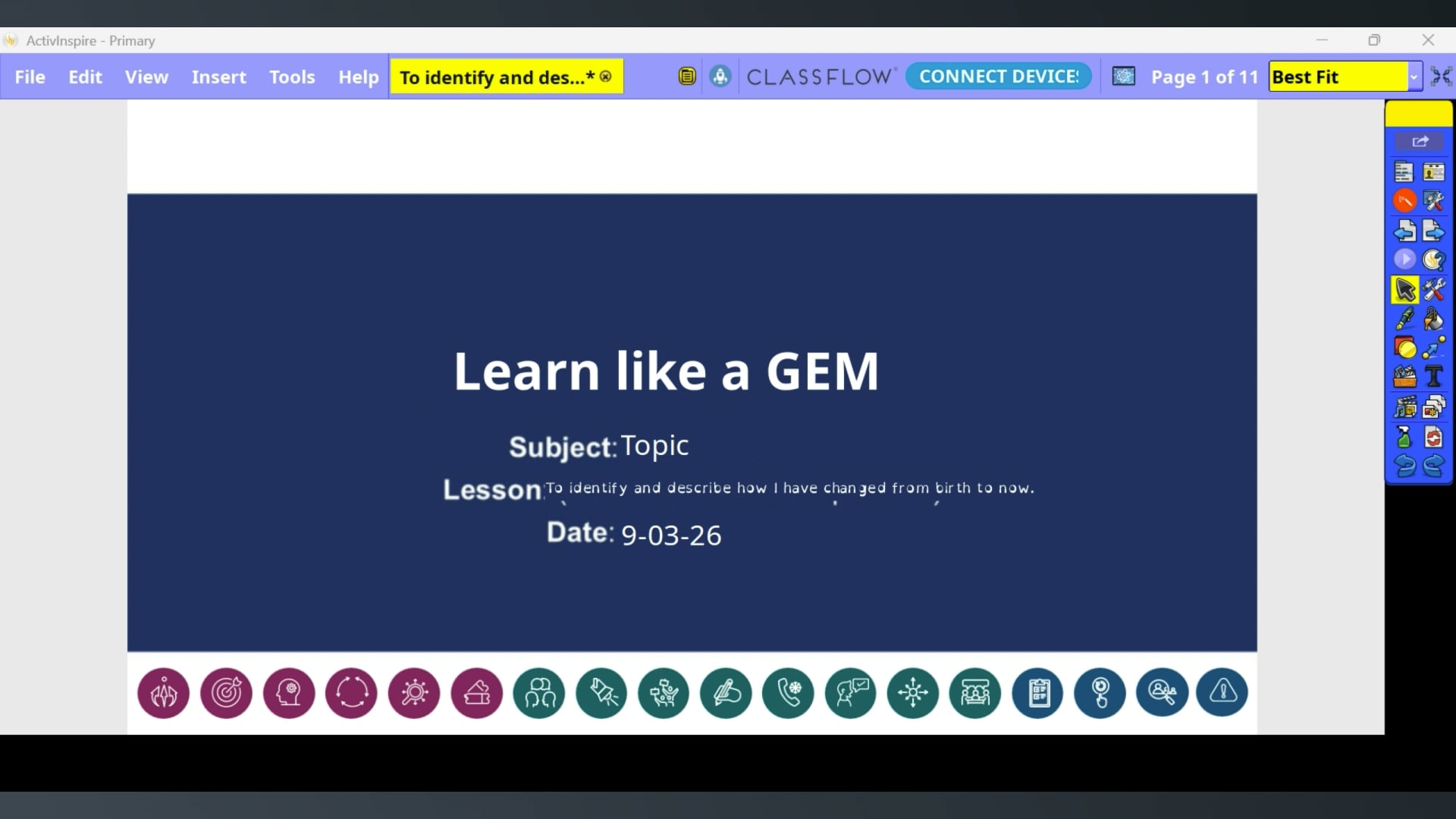1456x819 pixels.
Task: Open the Insert menu
Action: tap(218, 77)
